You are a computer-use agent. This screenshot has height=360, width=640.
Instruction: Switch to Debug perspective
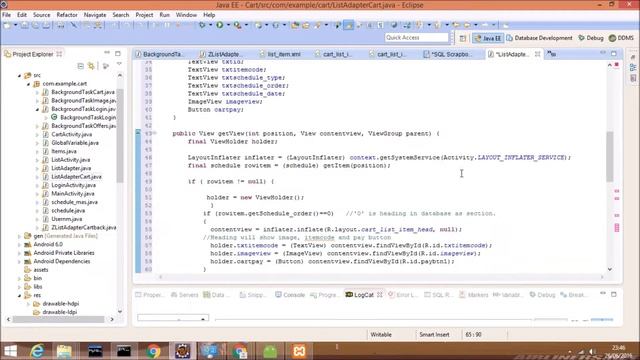click(x=591, y=38)
